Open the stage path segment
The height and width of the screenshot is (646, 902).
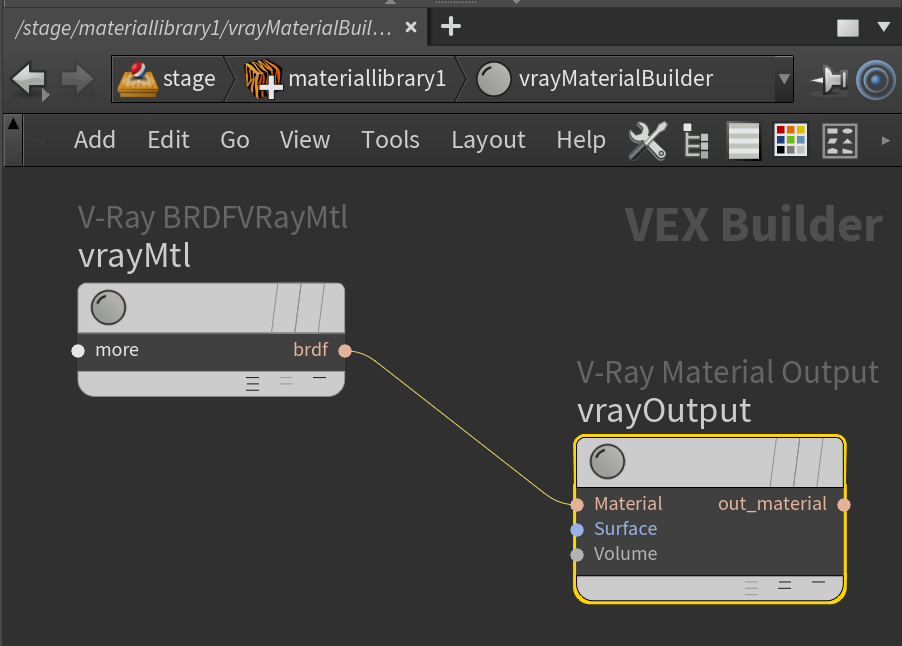[x=167, y=79]
